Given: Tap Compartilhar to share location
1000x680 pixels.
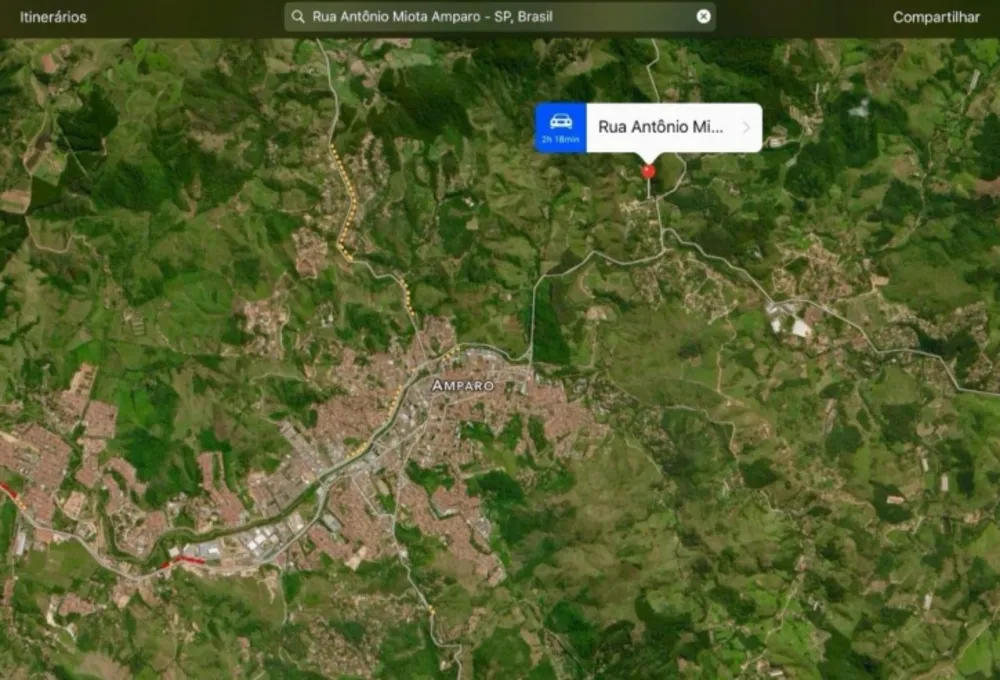Looking at the screenshot, I should [936, 17].
